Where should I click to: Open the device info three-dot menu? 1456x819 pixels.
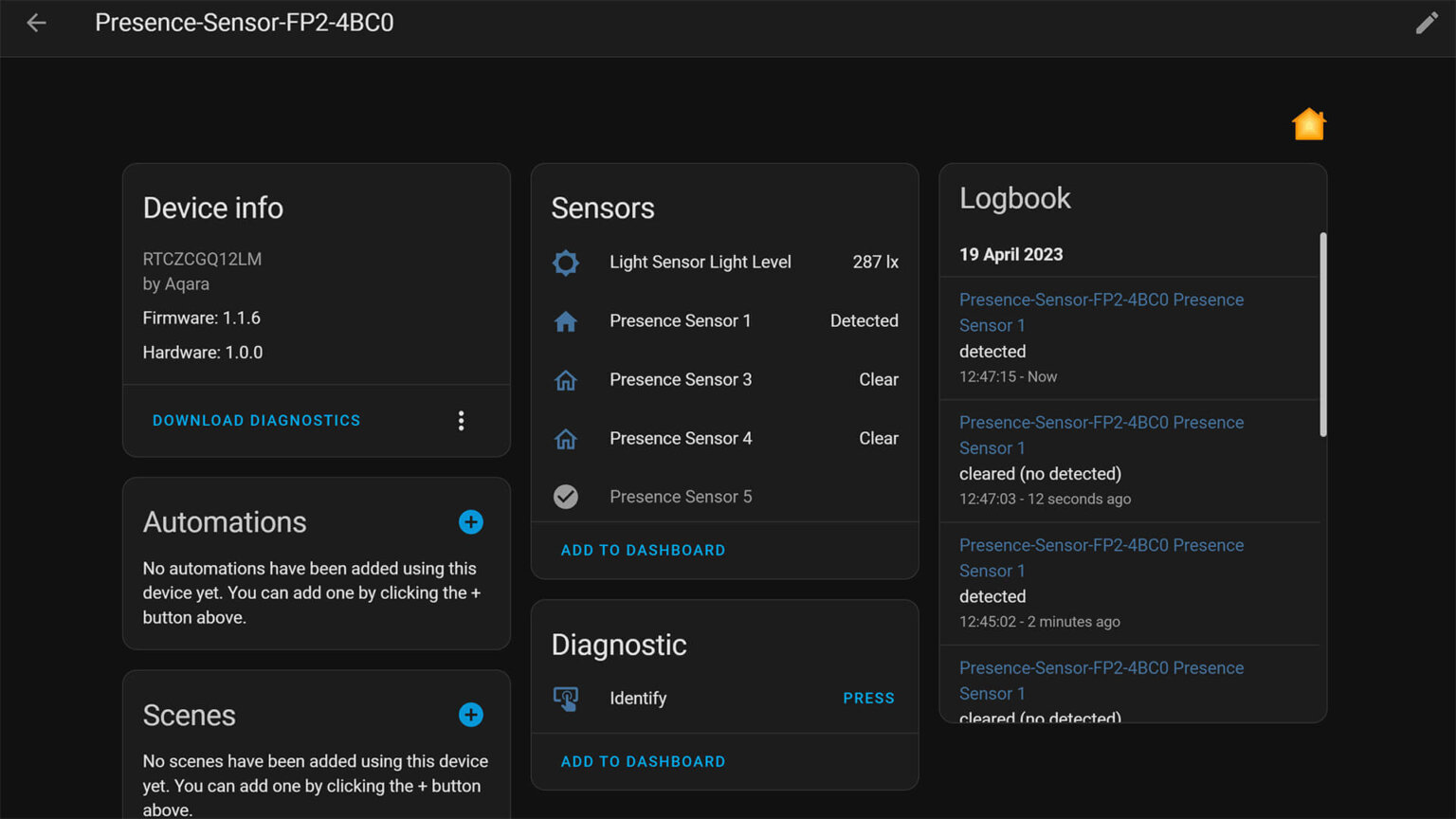tap(462, 421)
